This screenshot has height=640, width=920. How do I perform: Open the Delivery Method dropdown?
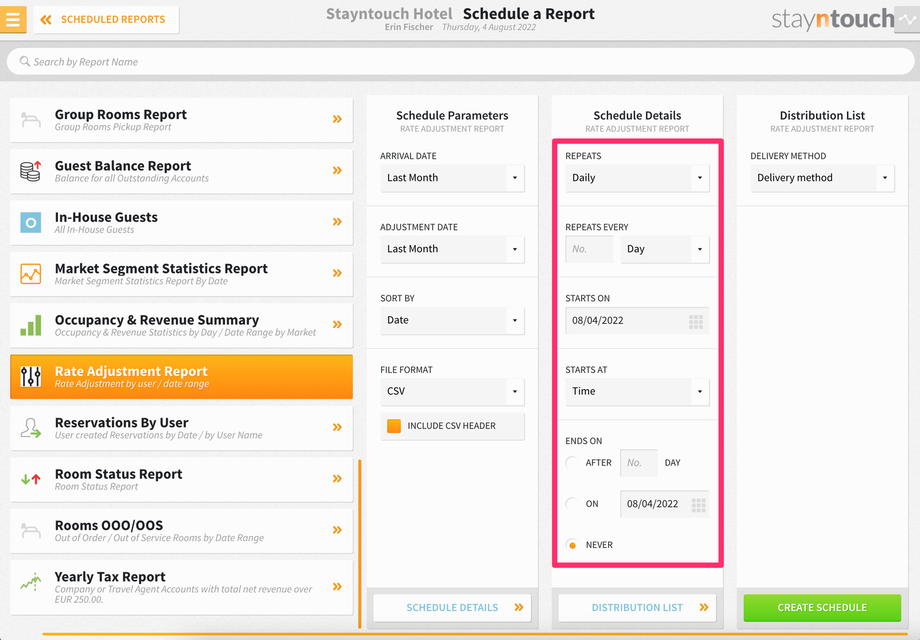coord(822,178)
